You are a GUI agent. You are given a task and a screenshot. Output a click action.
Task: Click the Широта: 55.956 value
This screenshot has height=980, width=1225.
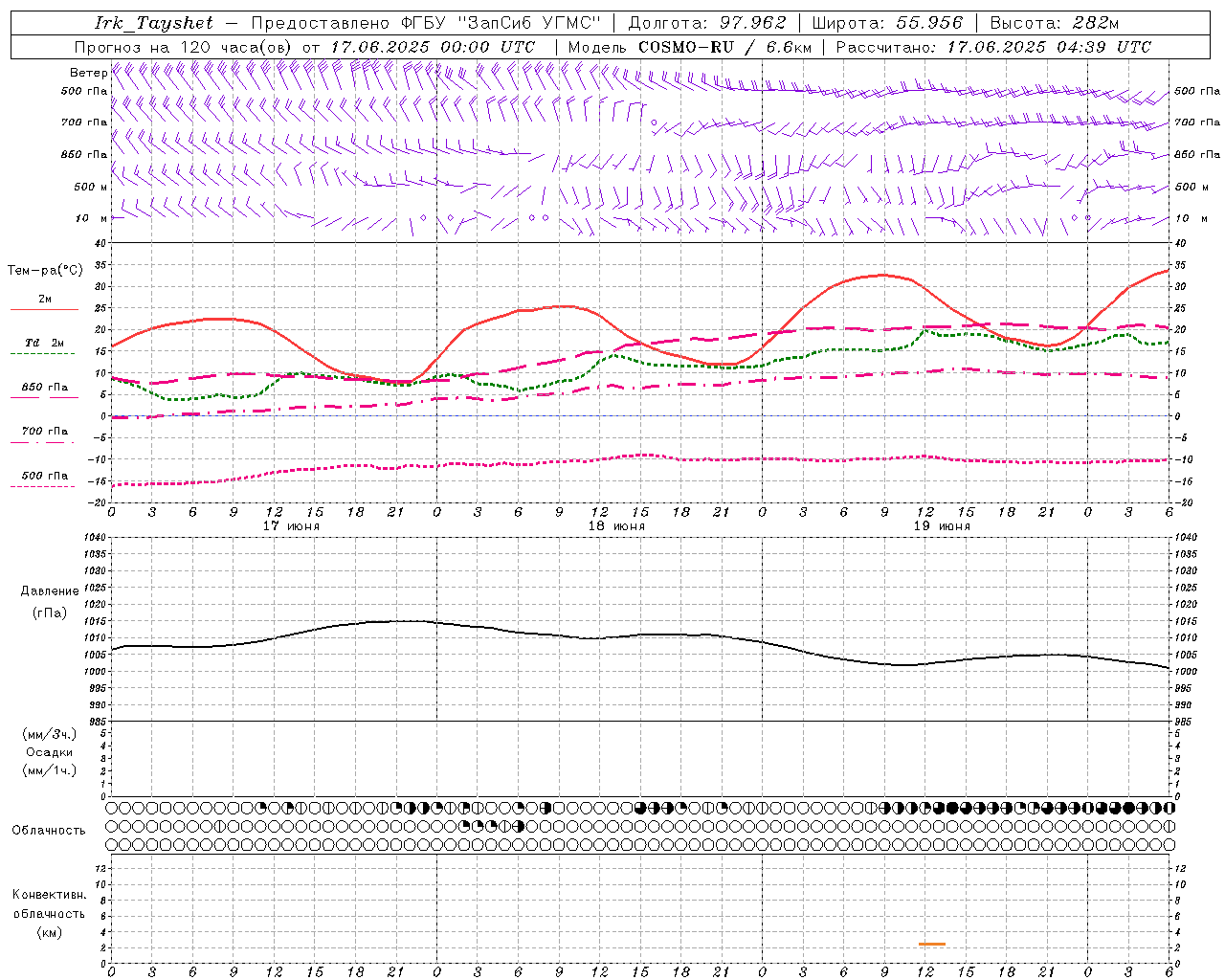click(x=887, y=23)
